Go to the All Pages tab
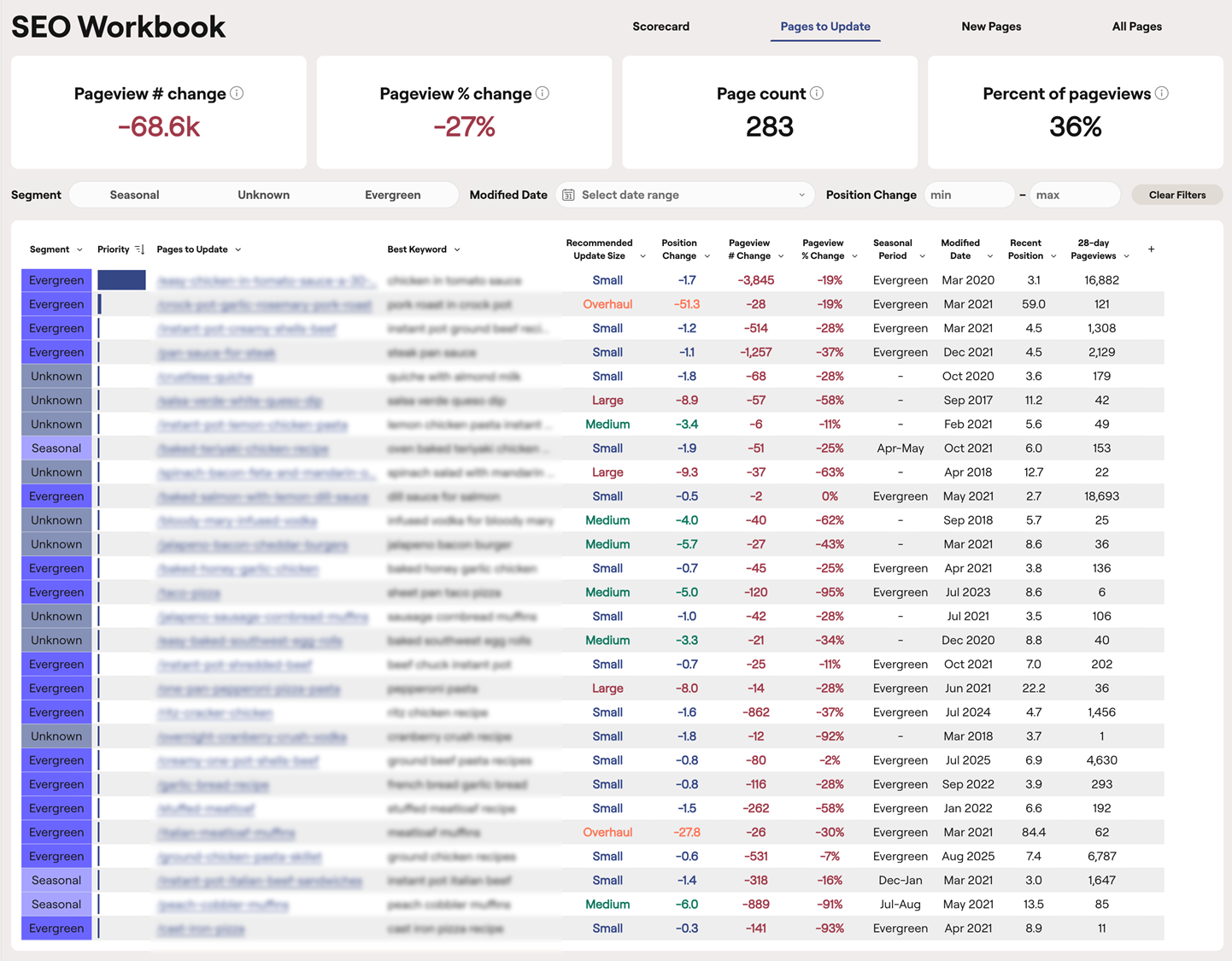The width and height of the screenshot is (1232, 961). point(1136,26)
